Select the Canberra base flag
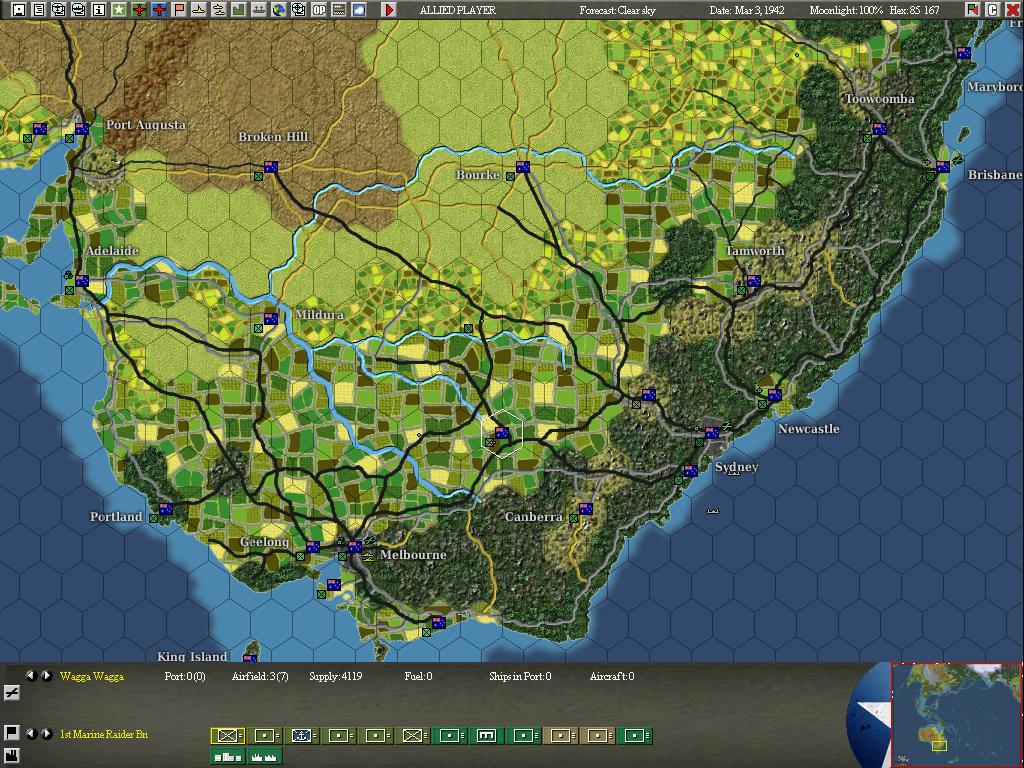This screenshot has height=768, width=1024. pos(586,509)
